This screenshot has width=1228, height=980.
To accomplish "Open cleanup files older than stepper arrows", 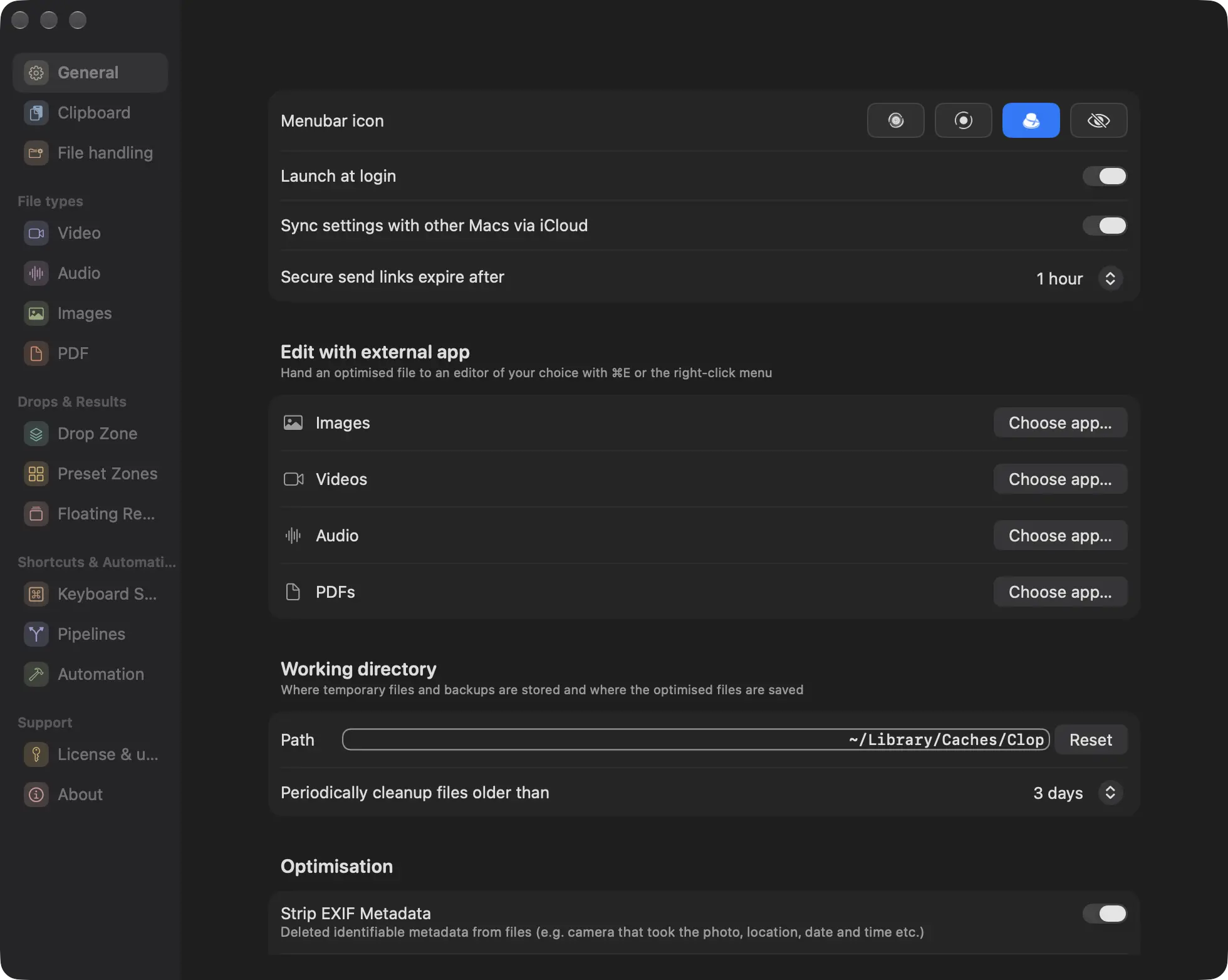I will pos(1110,793).
